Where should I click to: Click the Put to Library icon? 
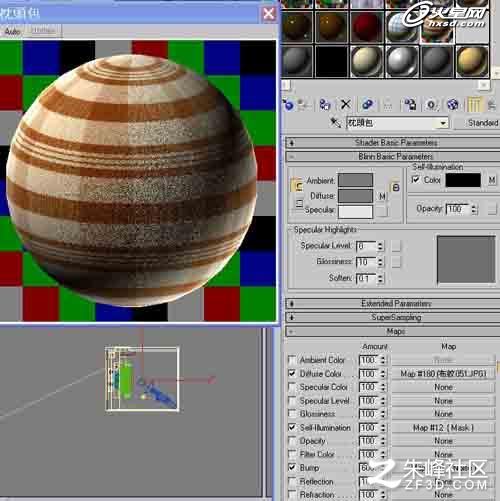410,105
